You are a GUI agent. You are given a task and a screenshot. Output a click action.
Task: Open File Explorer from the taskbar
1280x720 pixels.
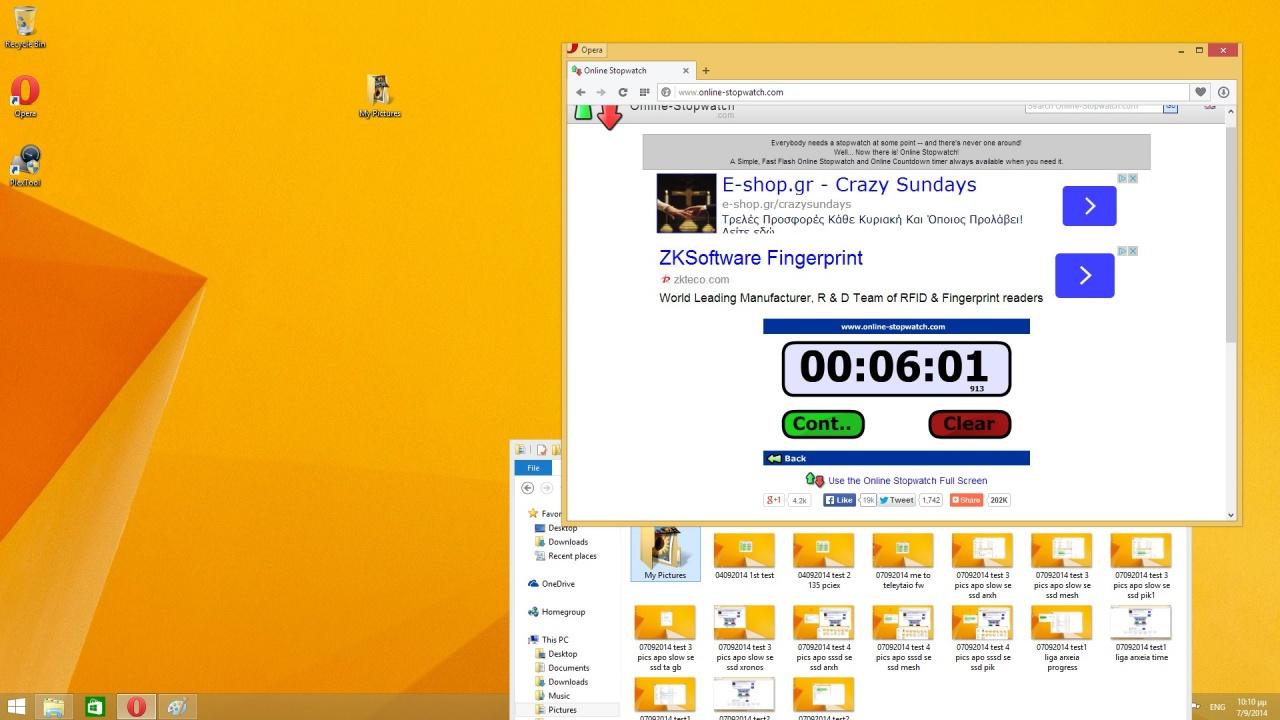(53, 706)
